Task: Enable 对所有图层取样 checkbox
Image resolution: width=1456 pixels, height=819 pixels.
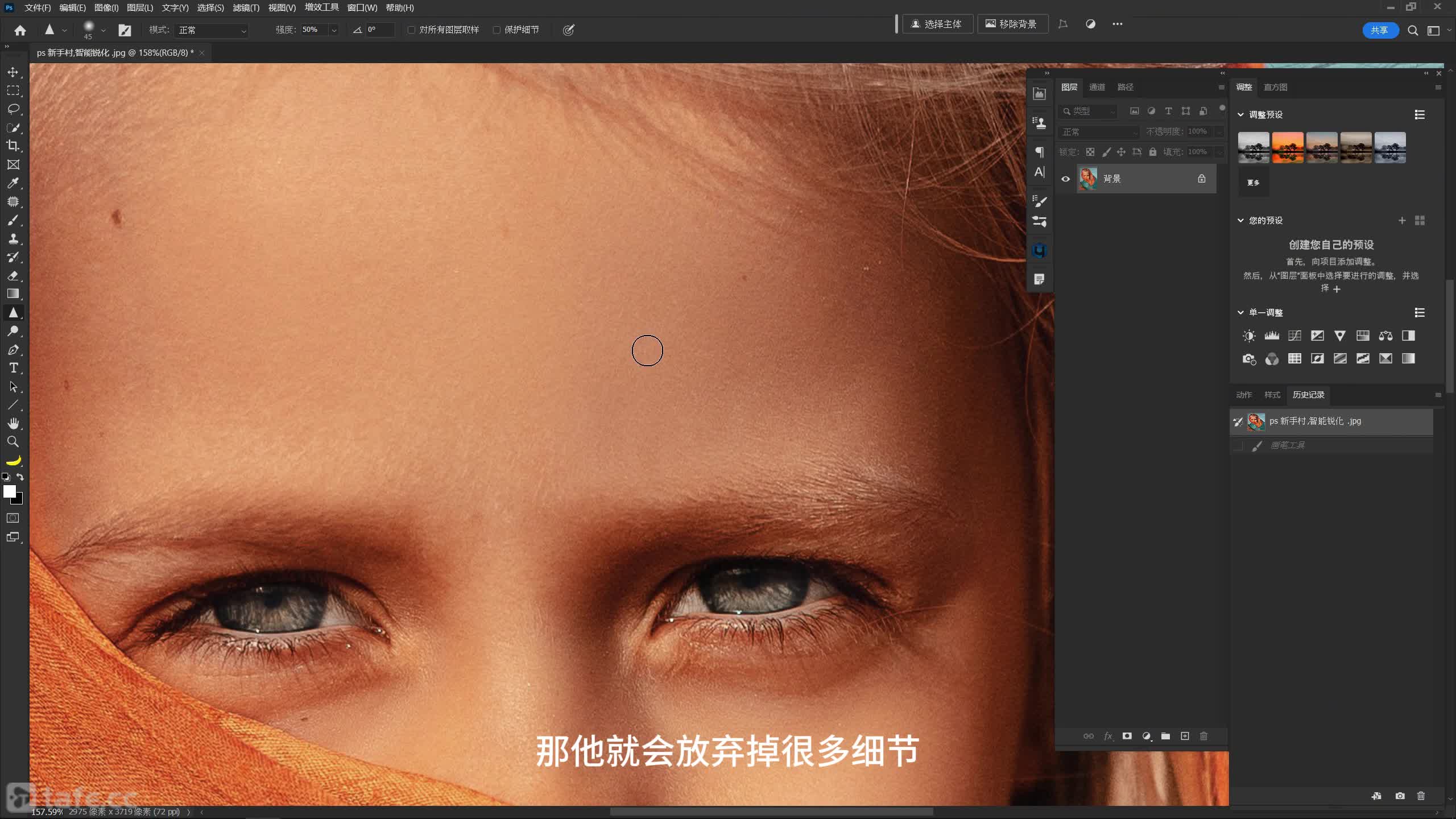Action: (x=411, y=30)
